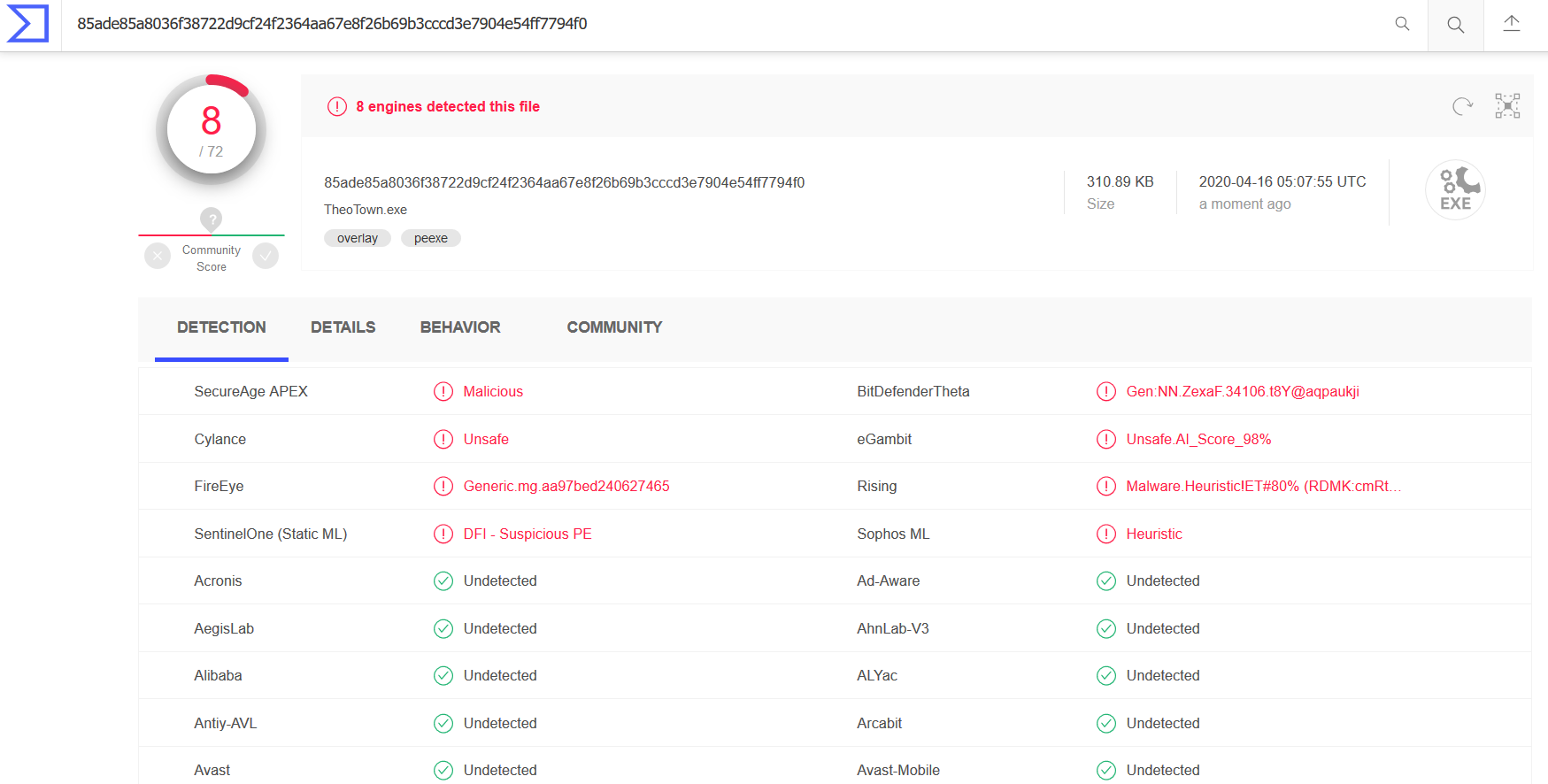Switch to the DETECTION tab
Viewport: 1548px width, 784px height.
click(x=221, y=327)
